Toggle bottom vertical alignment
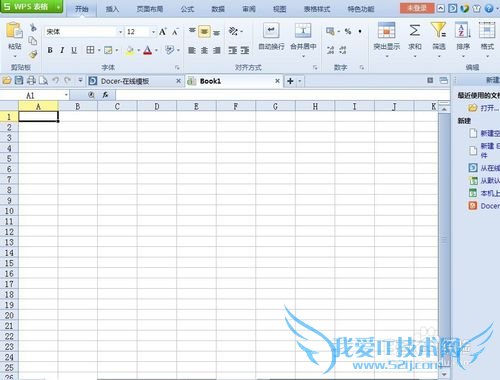 pos(217,32)
